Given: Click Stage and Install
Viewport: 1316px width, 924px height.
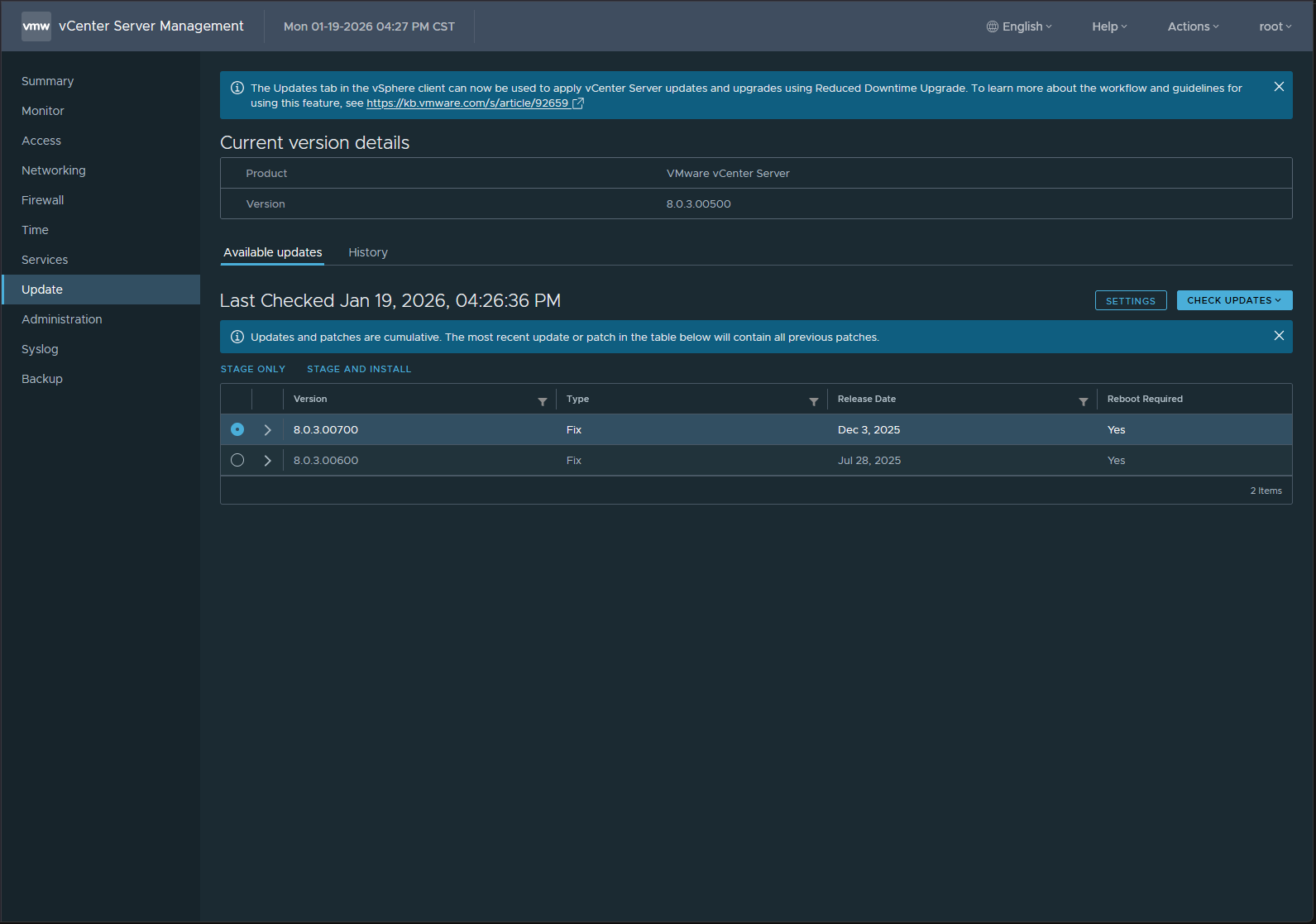Looking at the screenshot, I should [x=359, y=369].
